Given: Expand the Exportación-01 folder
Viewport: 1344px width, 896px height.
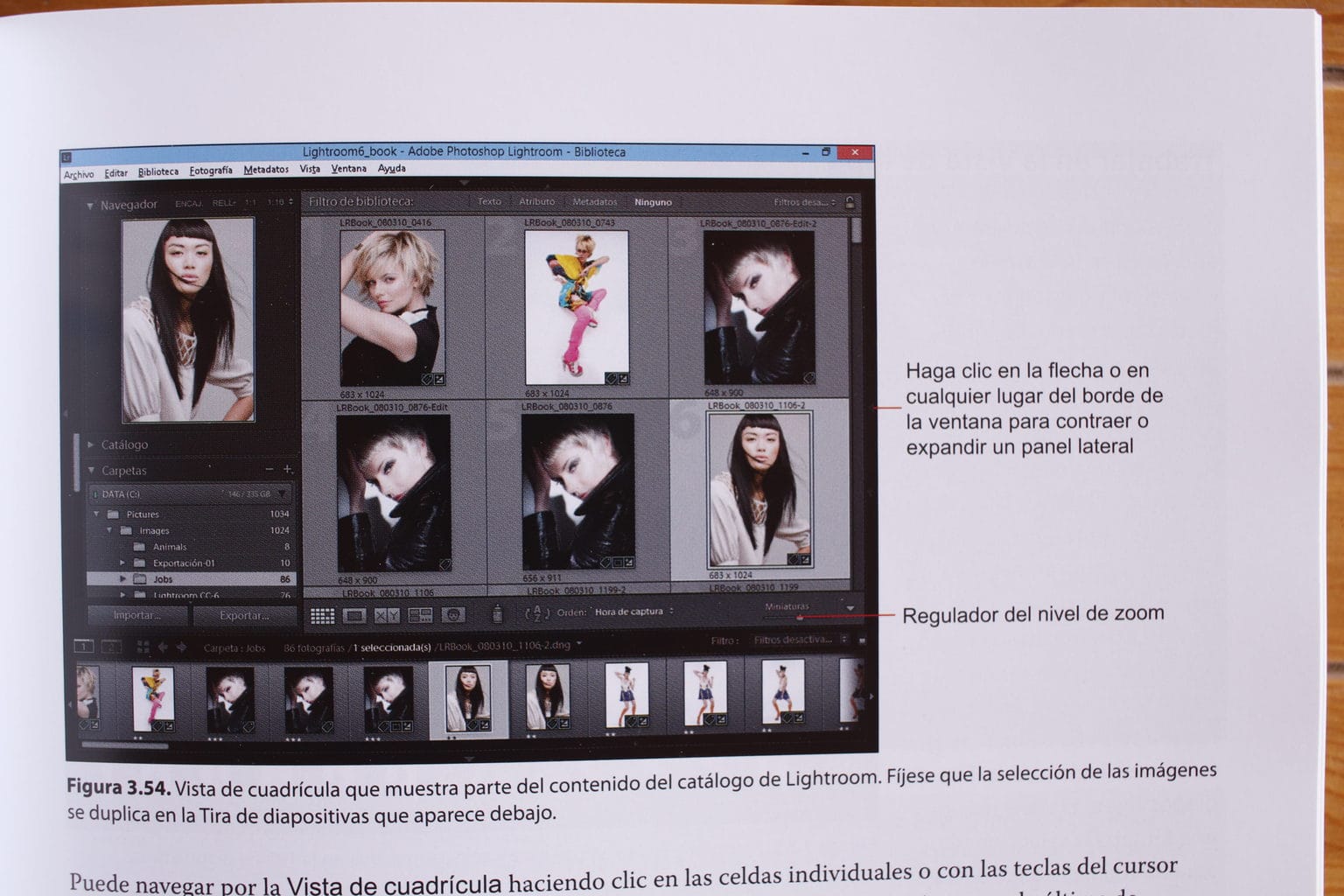Looking at the screenshot, I should [x=122, y=563].
